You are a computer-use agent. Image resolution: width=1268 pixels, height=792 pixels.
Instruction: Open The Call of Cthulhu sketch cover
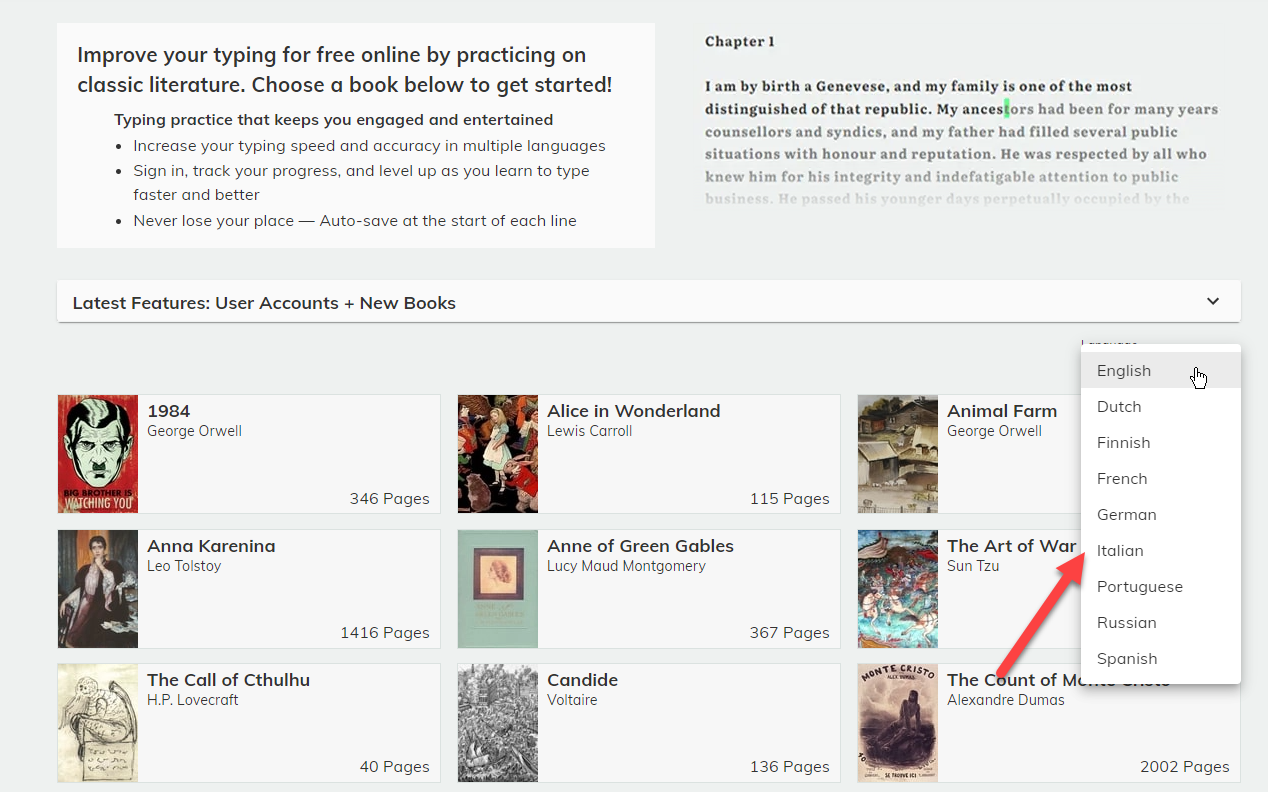point(98,723)
